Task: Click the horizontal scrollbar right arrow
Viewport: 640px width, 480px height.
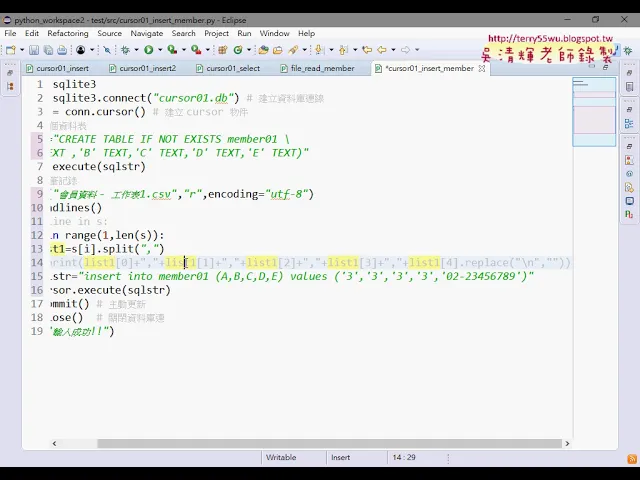Action: coord(567,444)
